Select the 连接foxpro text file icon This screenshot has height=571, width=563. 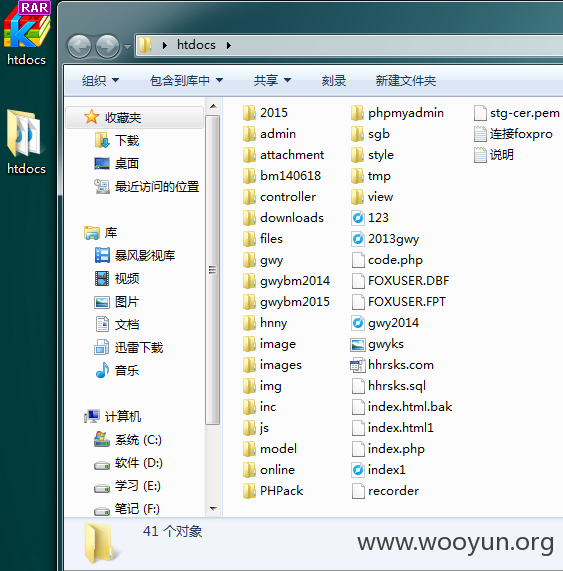[x=480, y=134]
